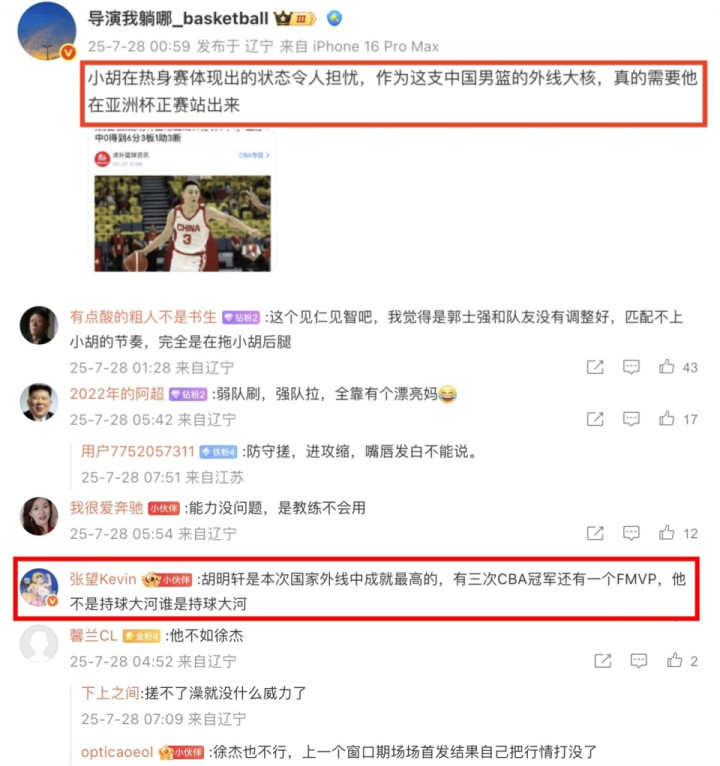
Task: Share the comment by 我很爱奔驰
Action: click(x=595, y=533)
